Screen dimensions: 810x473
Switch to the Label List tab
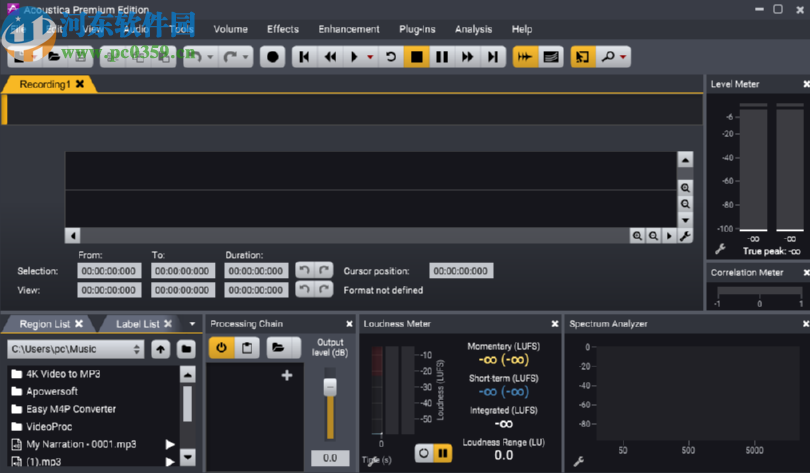click(137, 324)
